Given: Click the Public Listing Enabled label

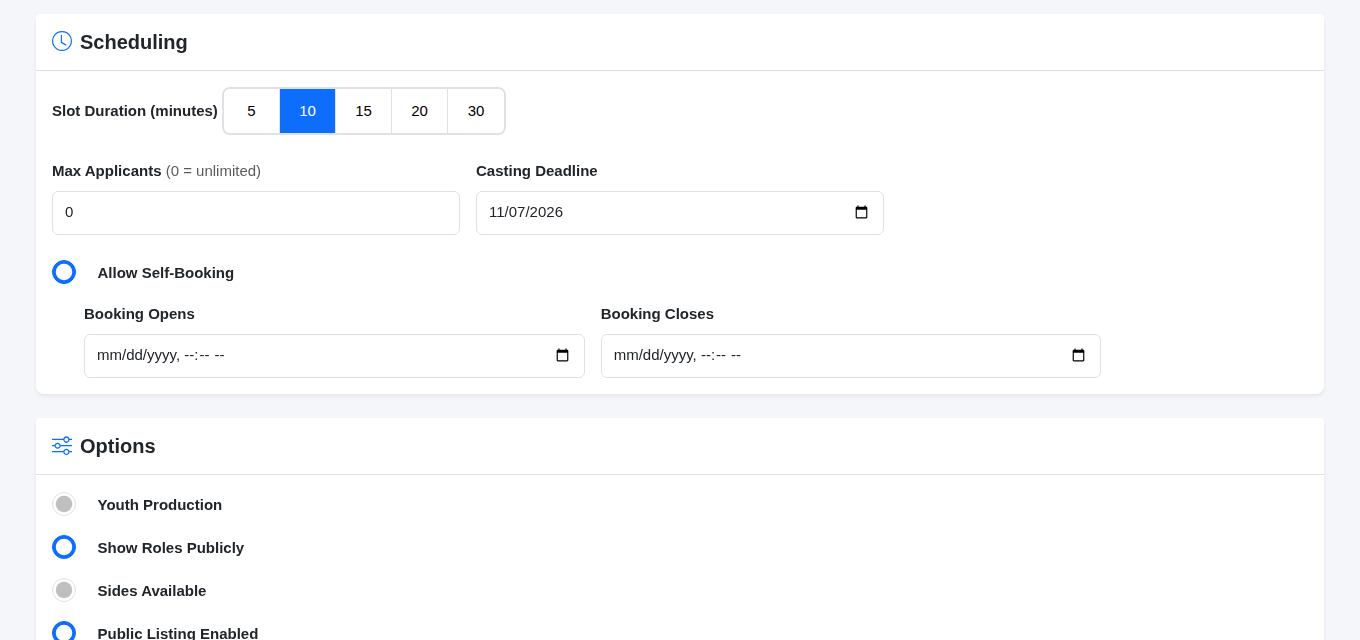Looking at the screenshot, I should point(178,633).
